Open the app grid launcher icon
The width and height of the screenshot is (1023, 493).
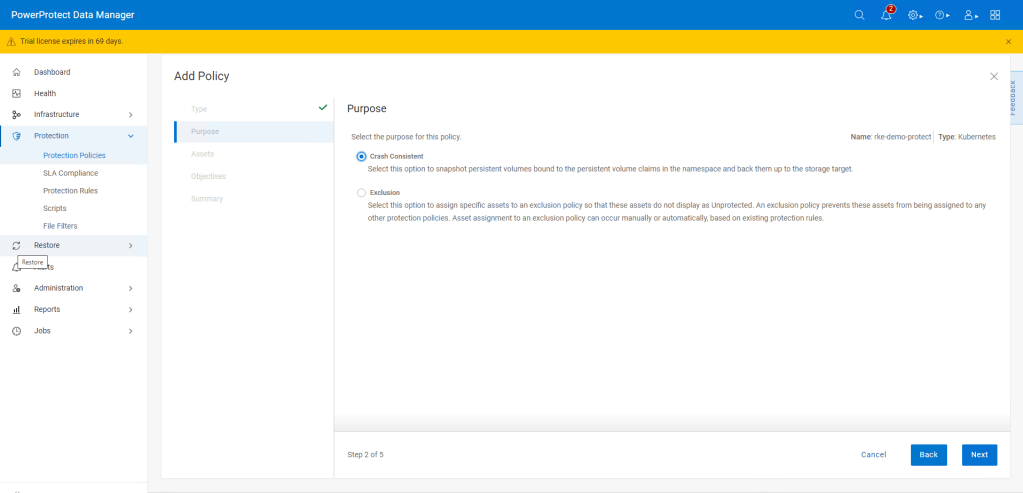click(995, 15)
